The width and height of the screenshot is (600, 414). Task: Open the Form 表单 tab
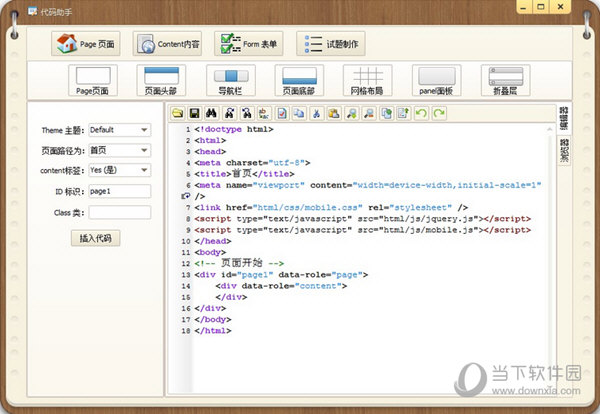point(249,44)
